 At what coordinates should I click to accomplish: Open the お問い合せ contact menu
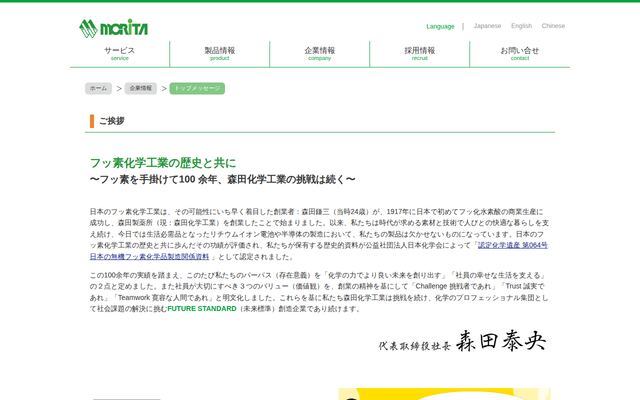coord(520,53)
